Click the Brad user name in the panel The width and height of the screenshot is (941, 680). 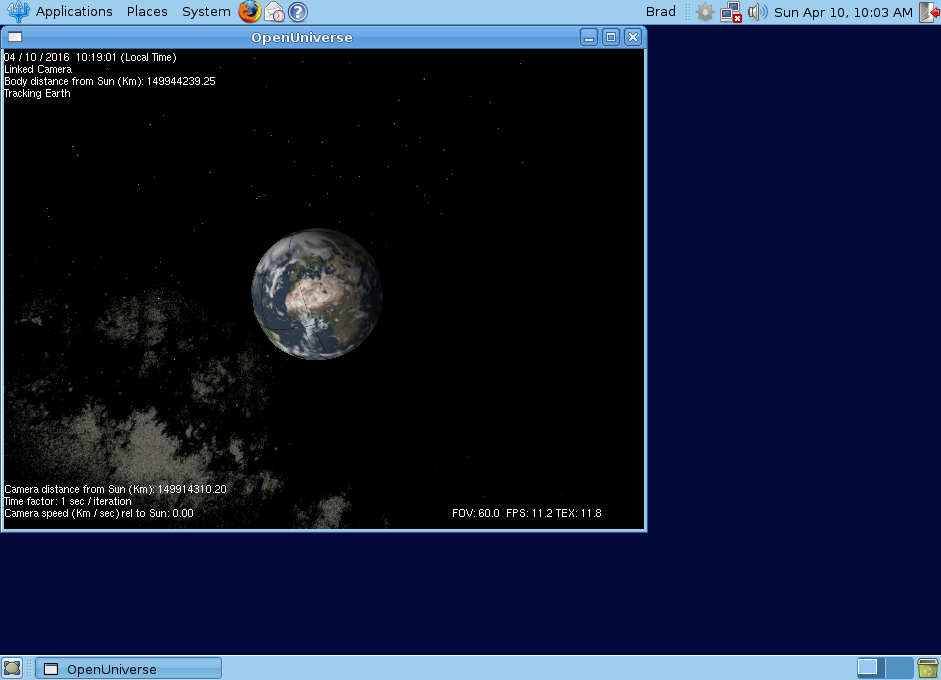(x=660, y=11)
